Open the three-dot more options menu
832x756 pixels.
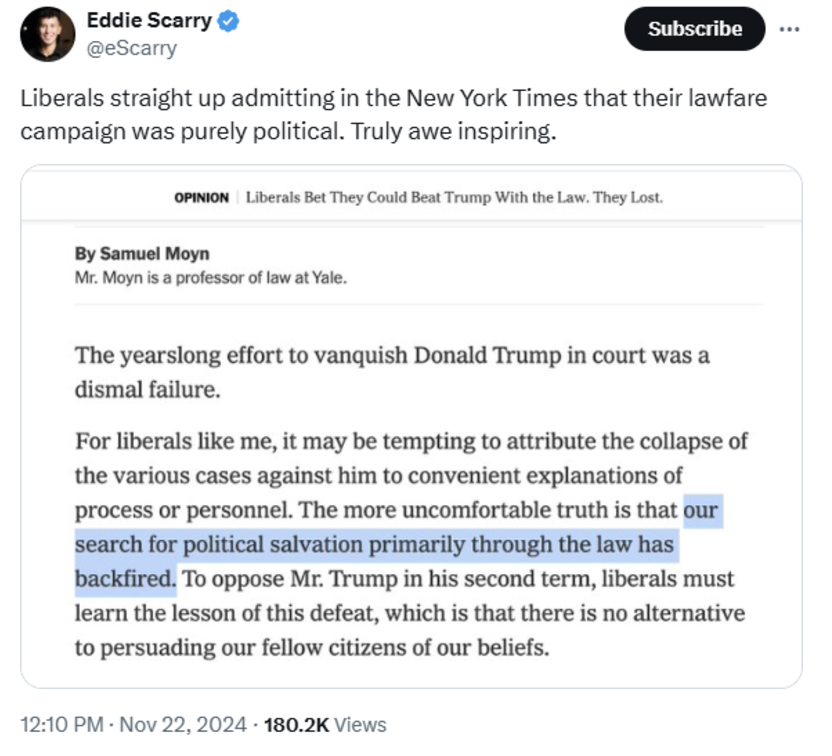point(789,29)
